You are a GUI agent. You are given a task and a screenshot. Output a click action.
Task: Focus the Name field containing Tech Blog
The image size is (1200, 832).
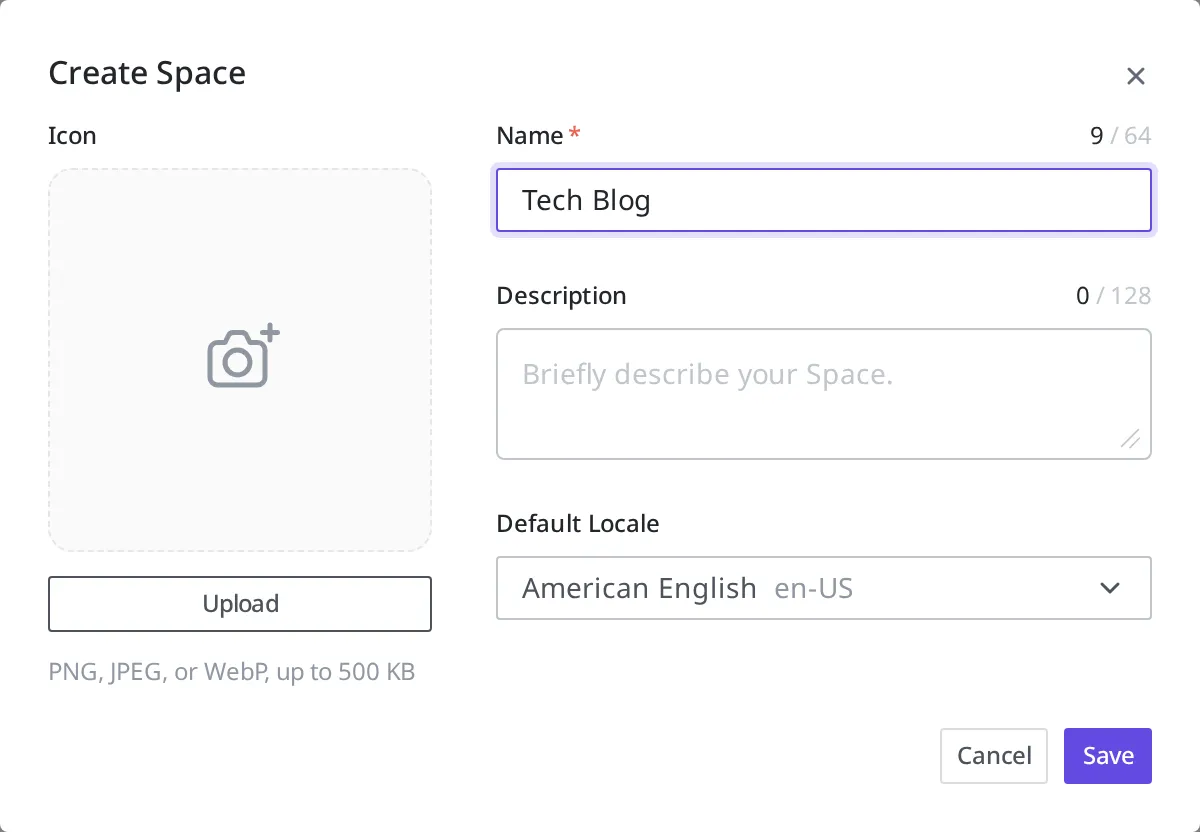coord(823,200)
